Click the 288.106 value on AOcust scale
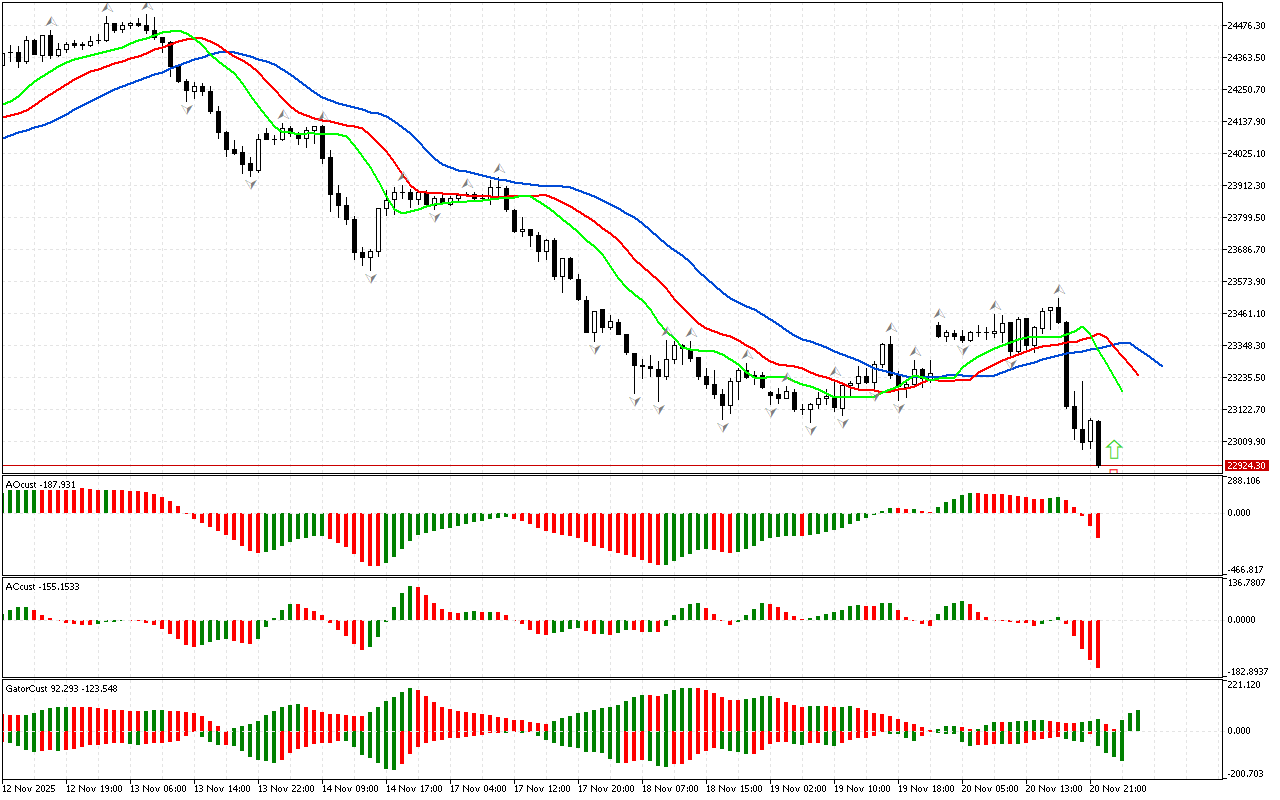Viewport: 1280px width, 800px height. [x=1246, y=481]
